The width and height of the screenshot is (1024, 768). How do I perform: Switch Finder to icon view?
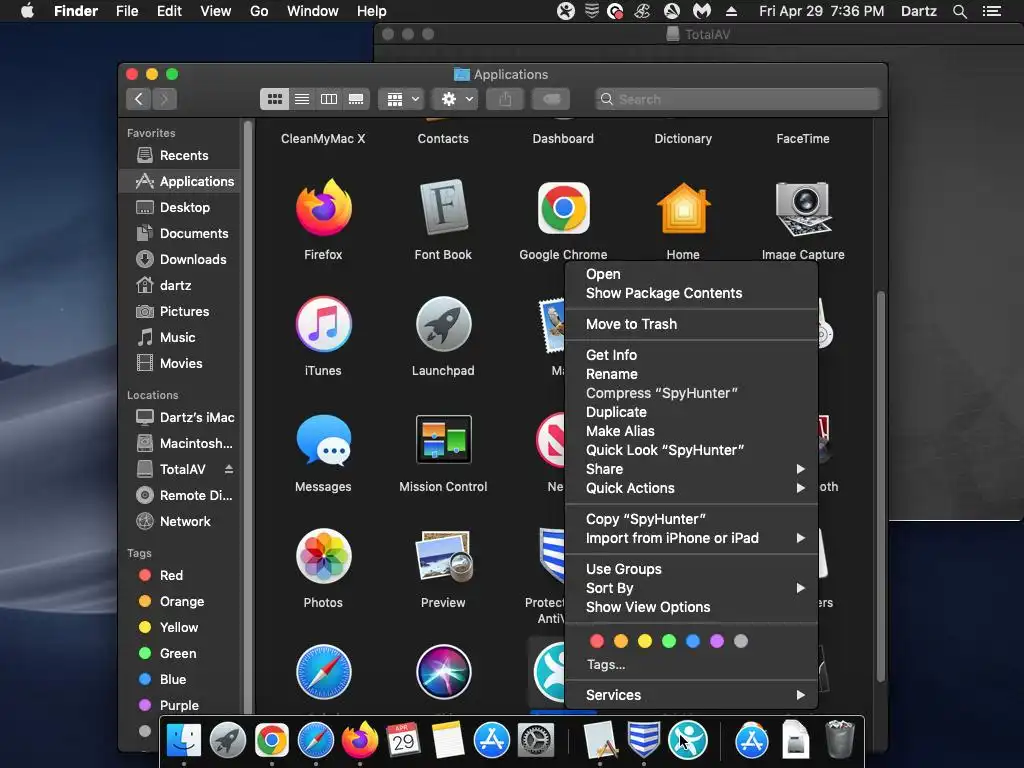pyautogui.click(x=275, y=99)
